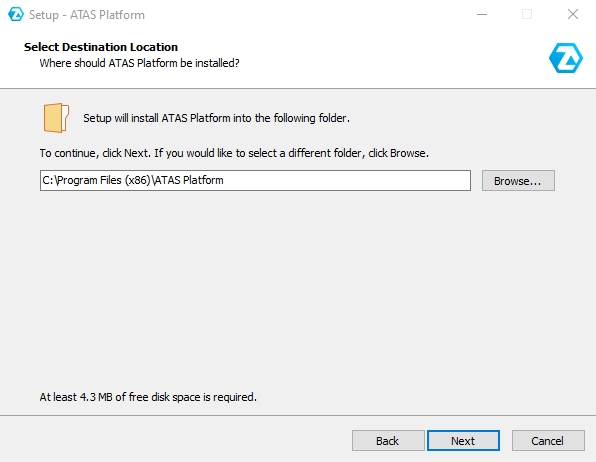Click the orange folder icon
The width and height of the screenshot is (596, 462).
pos(56,118)
